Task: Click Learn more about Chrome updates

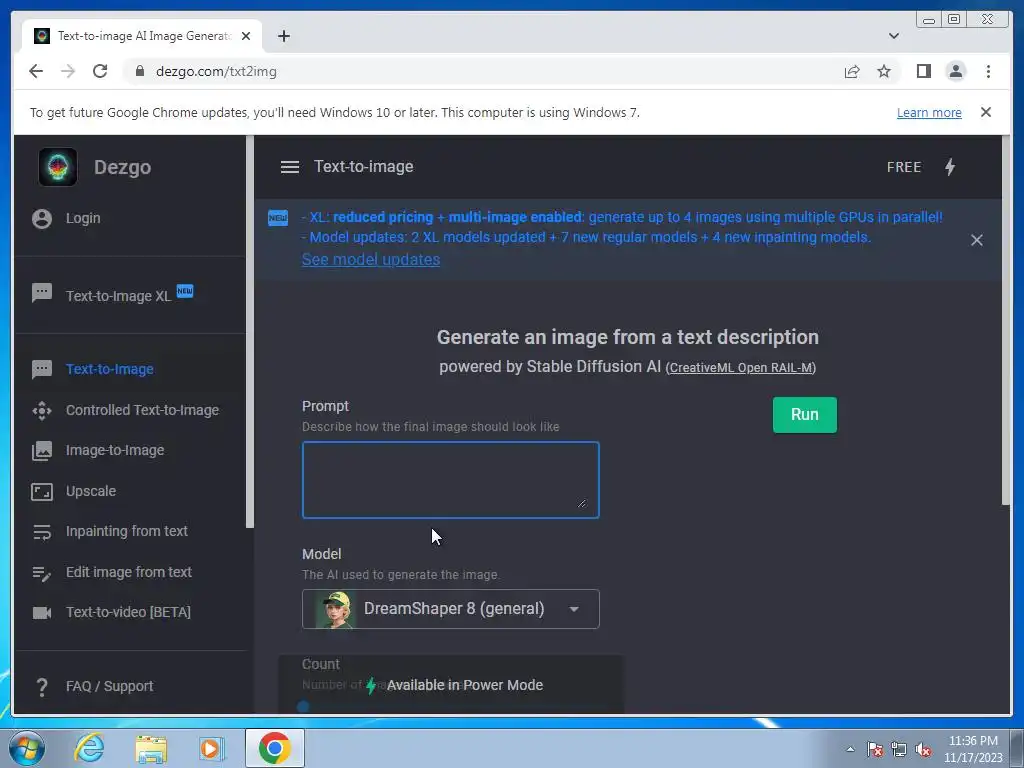Action: click(x=929, y=112)
